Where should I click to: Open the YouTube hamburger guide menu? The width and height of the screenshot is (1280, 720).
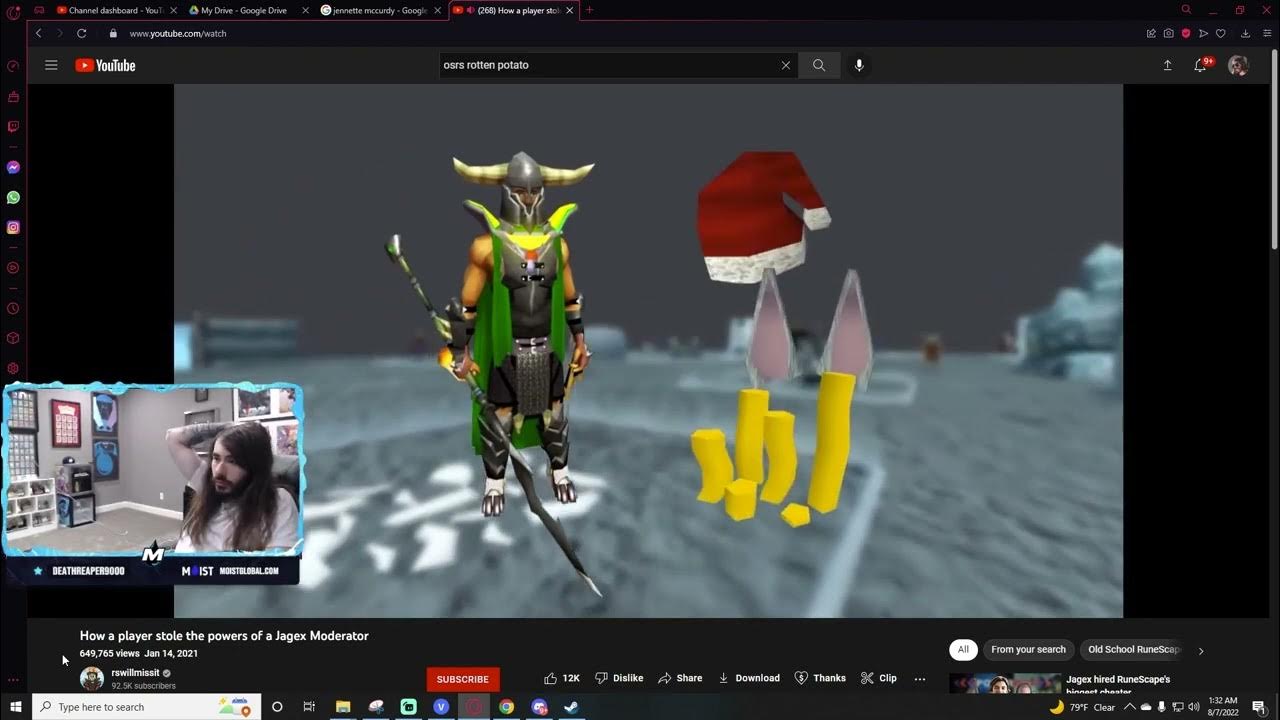click(51, 65)
